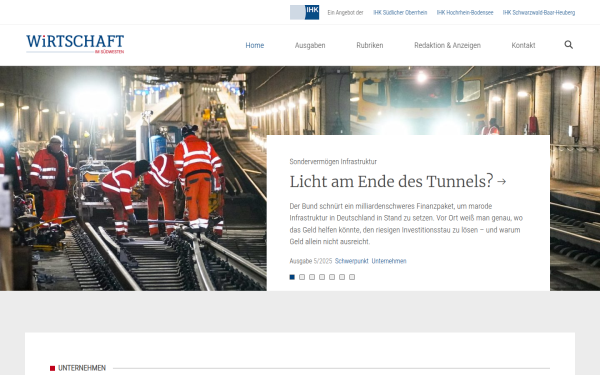
Task: Switch to the third slide indicator
Action: tap(312, 277)
